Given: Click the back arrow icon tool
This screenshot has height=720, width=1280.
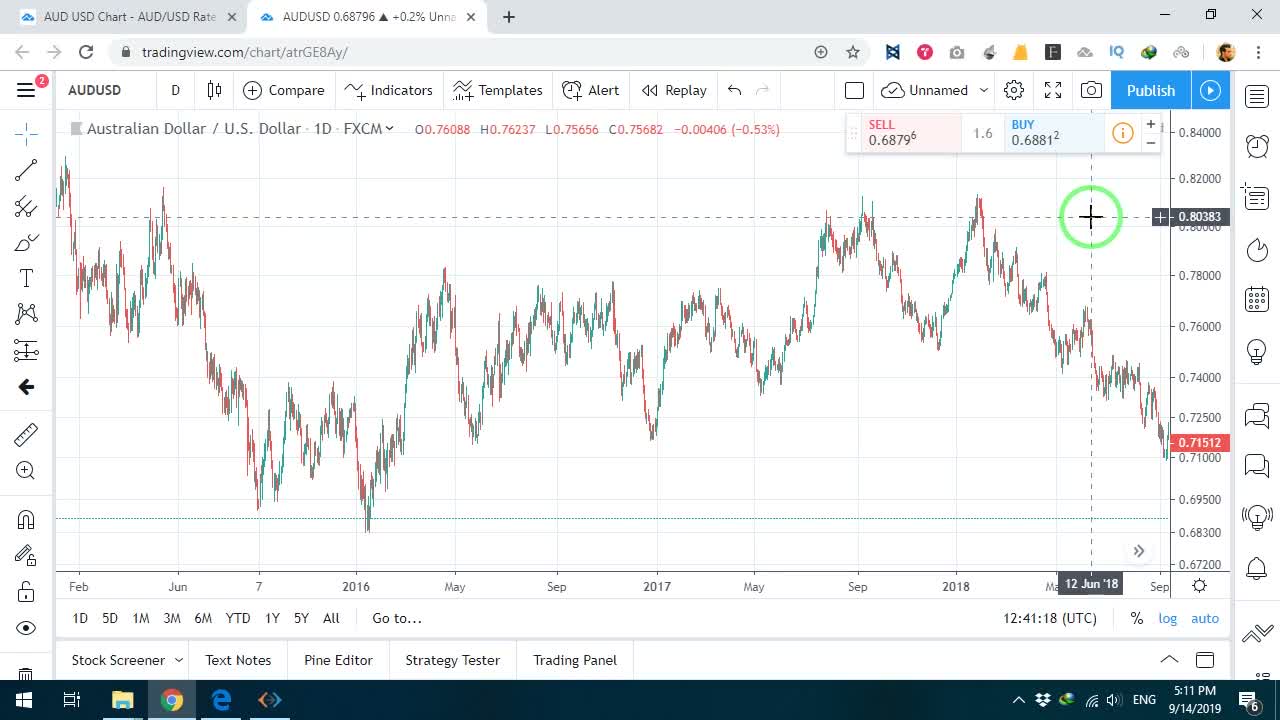Looking at the screenshot, I should (x=26, y=387).
